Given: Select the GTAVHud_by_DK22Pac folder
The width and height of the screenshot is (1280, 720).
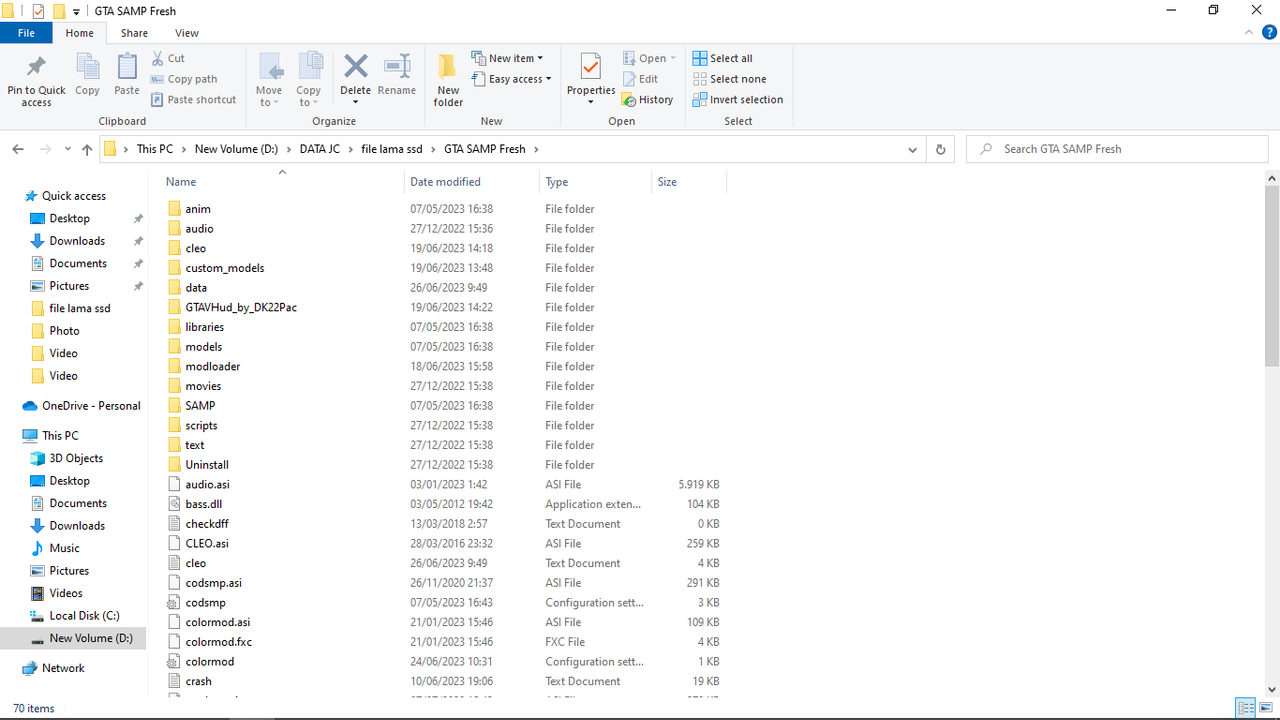Looking at the screenshot, I should coord(240,307).
